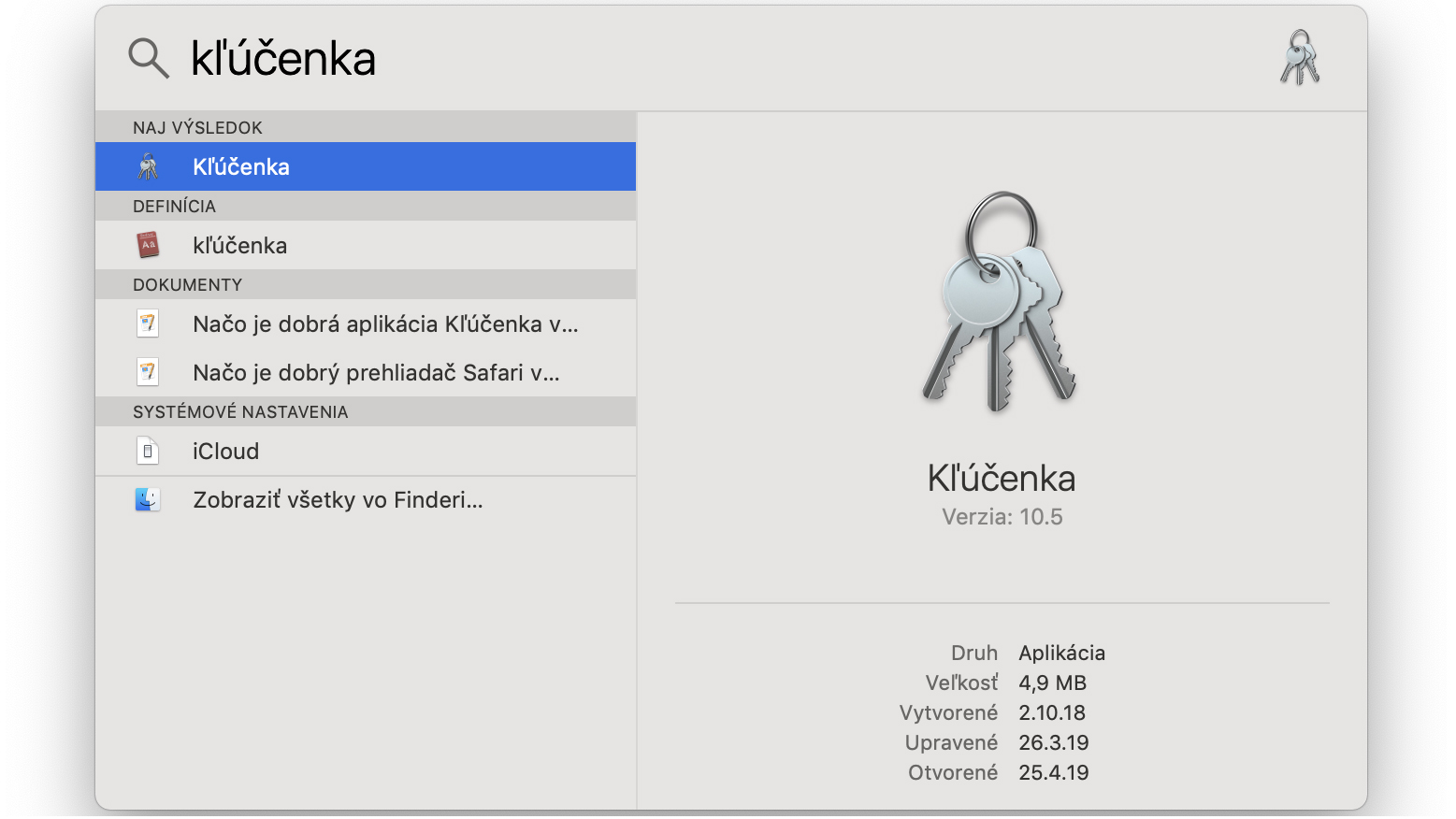Screen dimensions: 1456x819
Task: Click the iCloud preference pane icon
Action: click(x=148, y=451)
